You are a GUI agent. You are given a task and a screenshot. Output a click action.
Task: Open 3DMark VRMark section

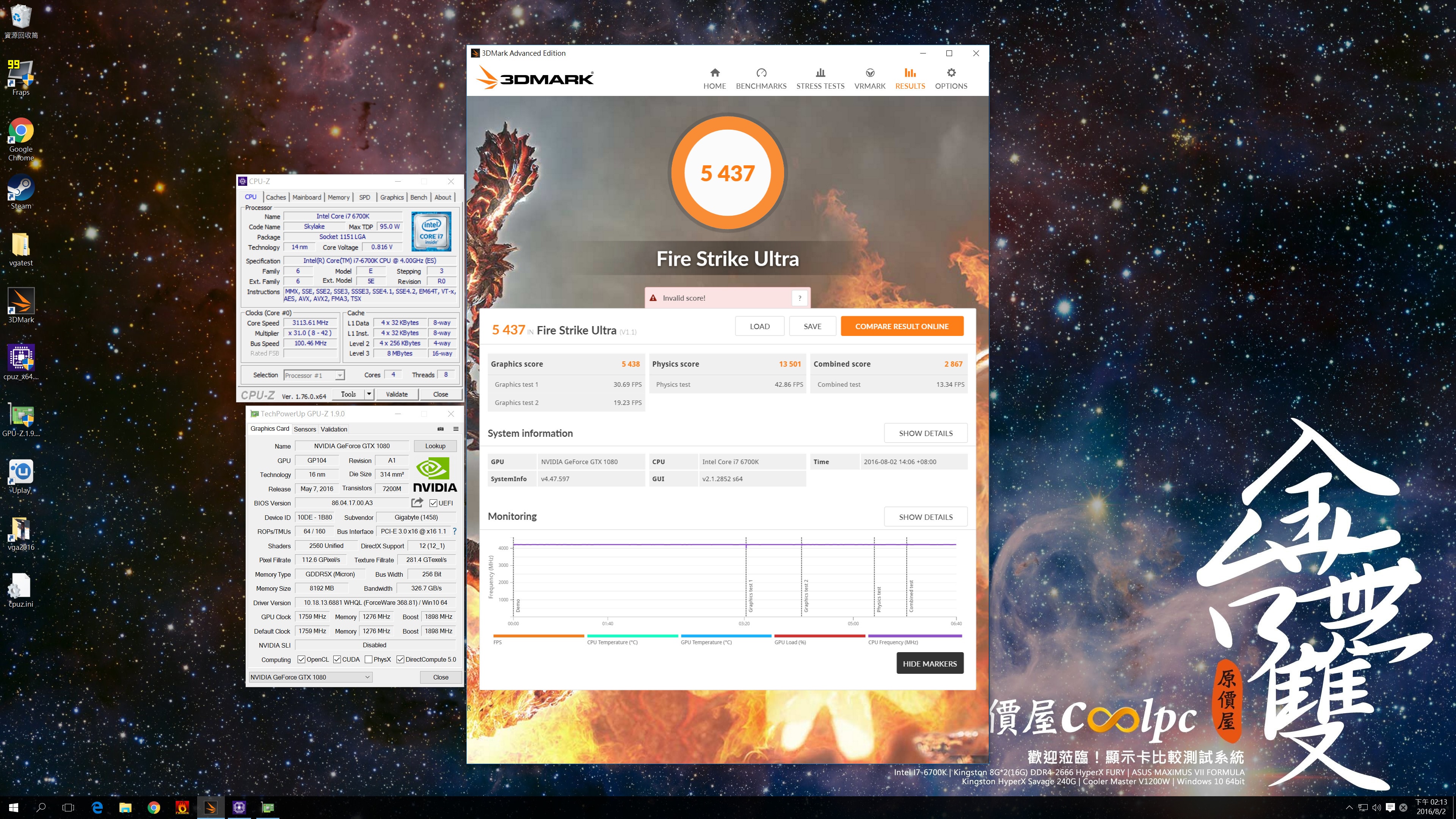point(869,78)
